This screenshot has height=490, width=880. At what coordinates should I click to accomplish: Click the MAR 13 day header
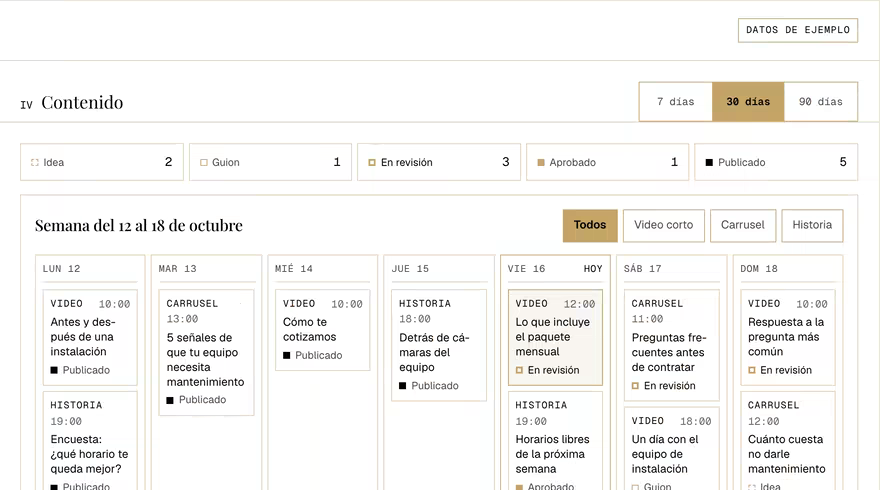click(177, 269)
